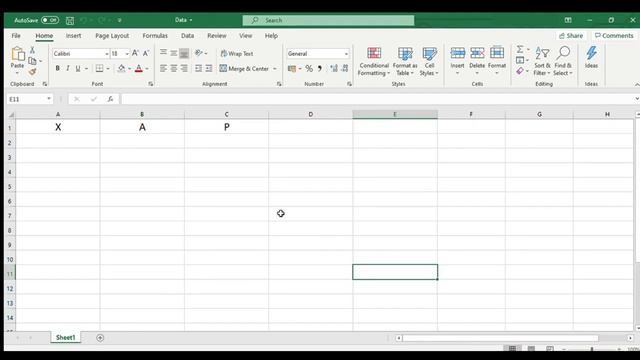Center text horizontally
Image resolution: width=640 pixels, height=360 pixels.
[174, 69]
